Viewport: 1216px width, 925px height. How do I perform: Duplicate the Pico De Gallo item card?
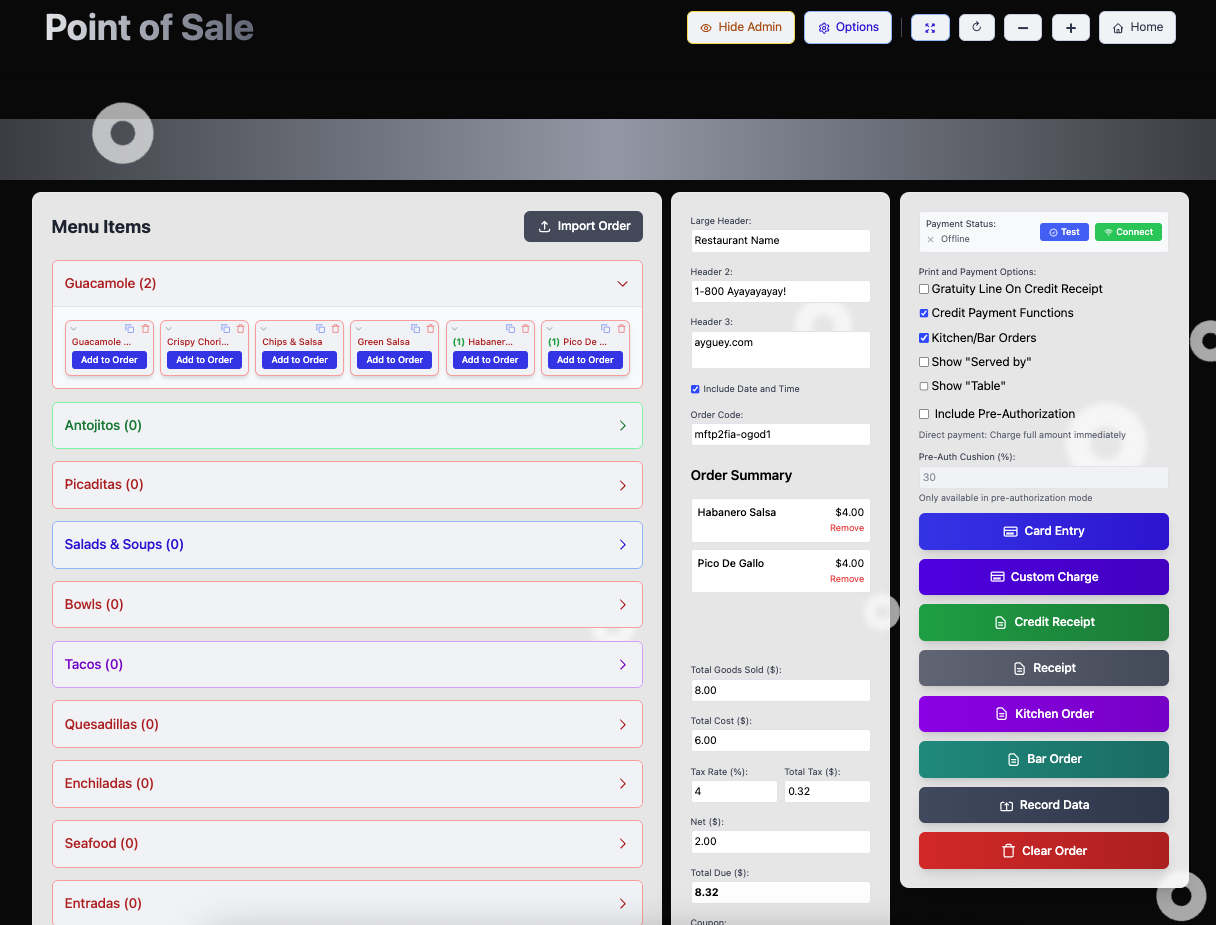click(x=606, y=328)
